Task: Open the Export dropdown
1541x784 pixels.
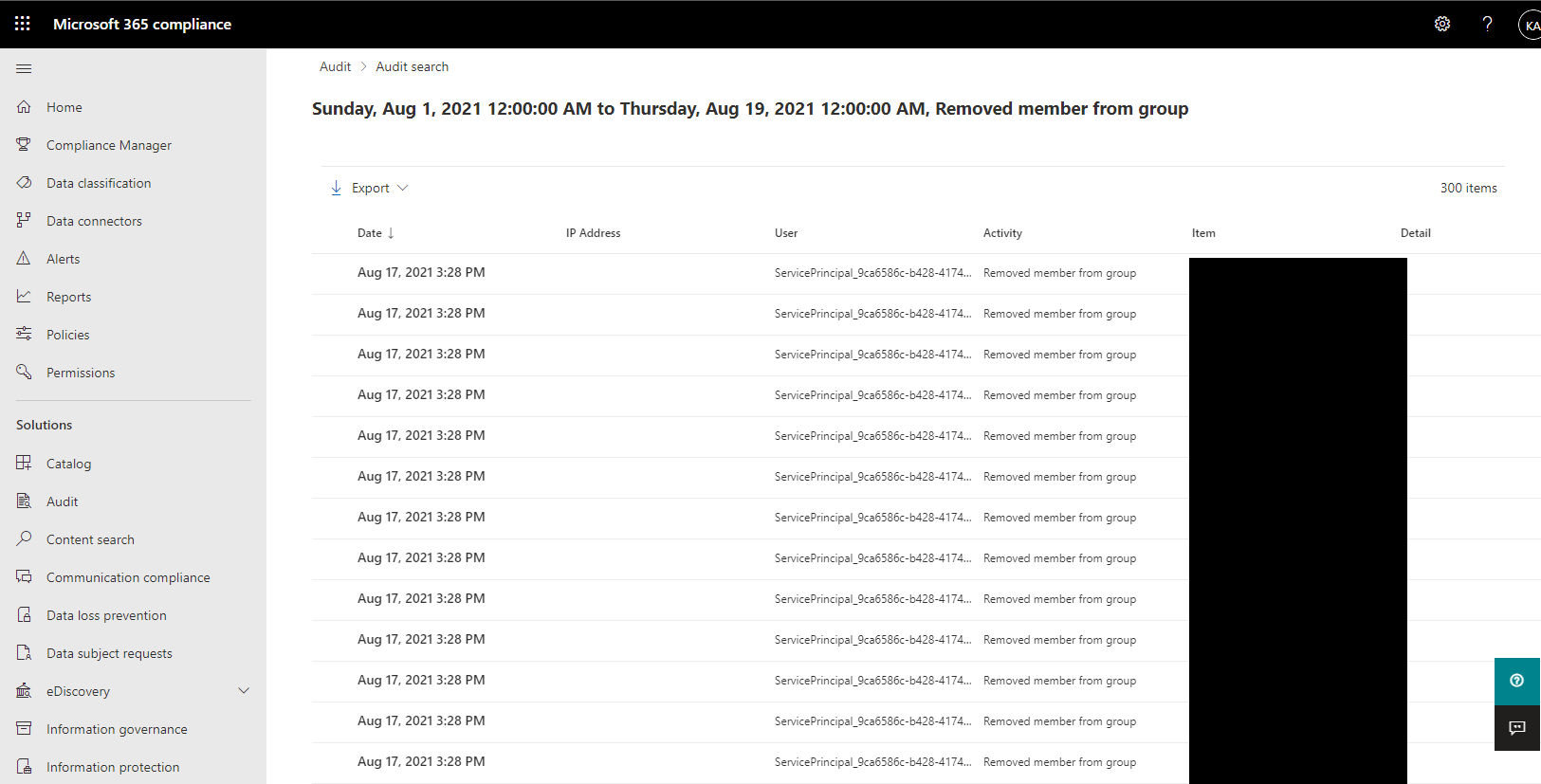Action: point(370,188)
